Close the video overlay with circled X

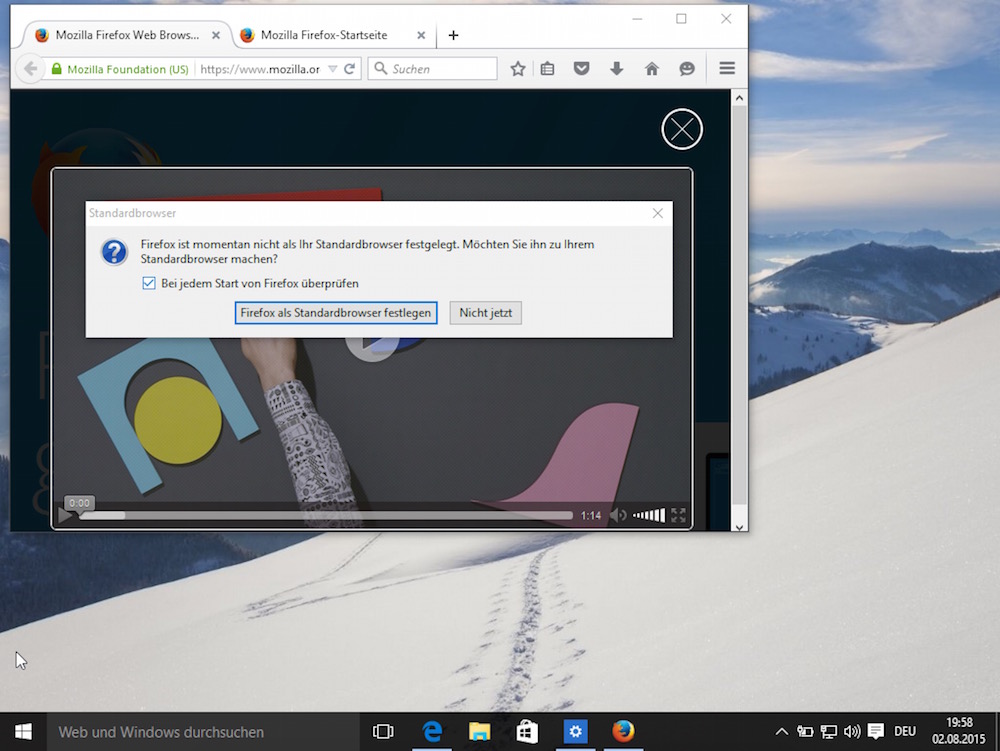(682, 129)
